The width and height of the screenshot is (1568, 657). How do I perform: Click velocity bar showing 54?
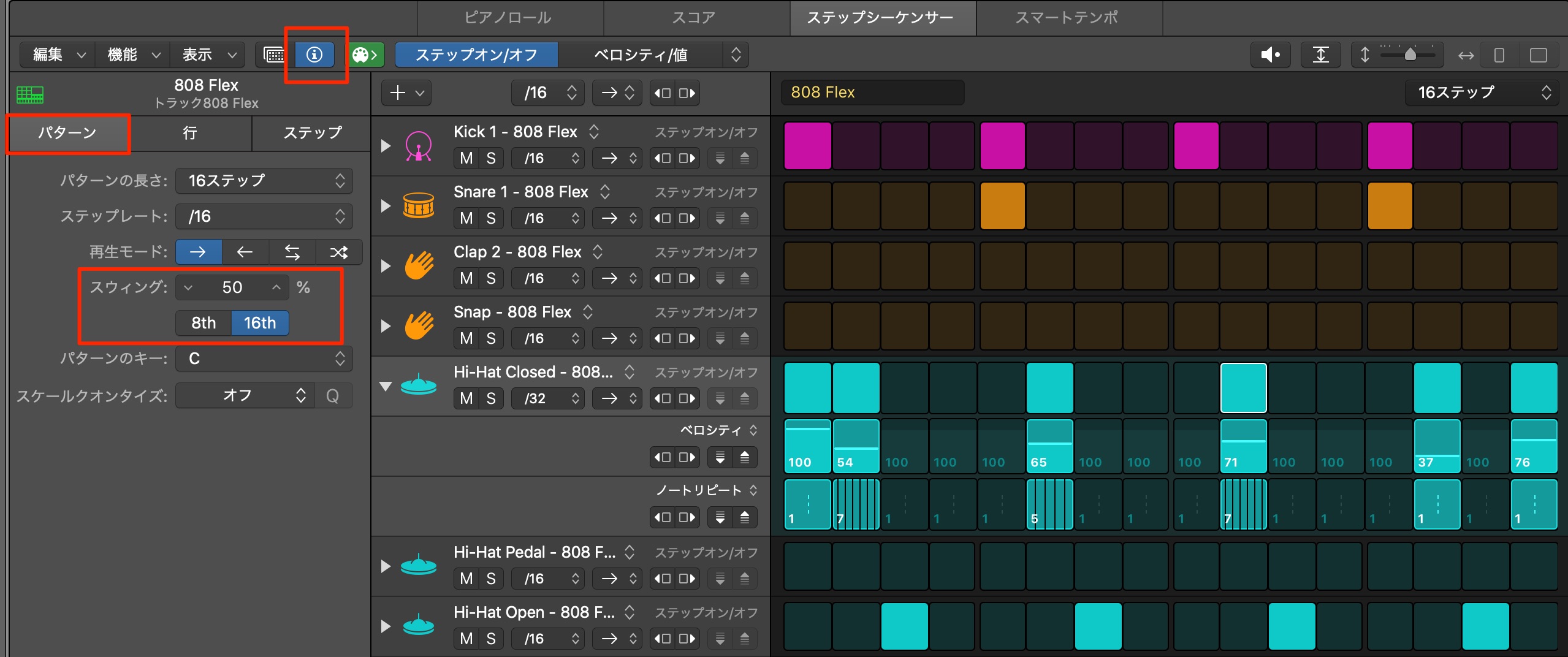(856, 446)
